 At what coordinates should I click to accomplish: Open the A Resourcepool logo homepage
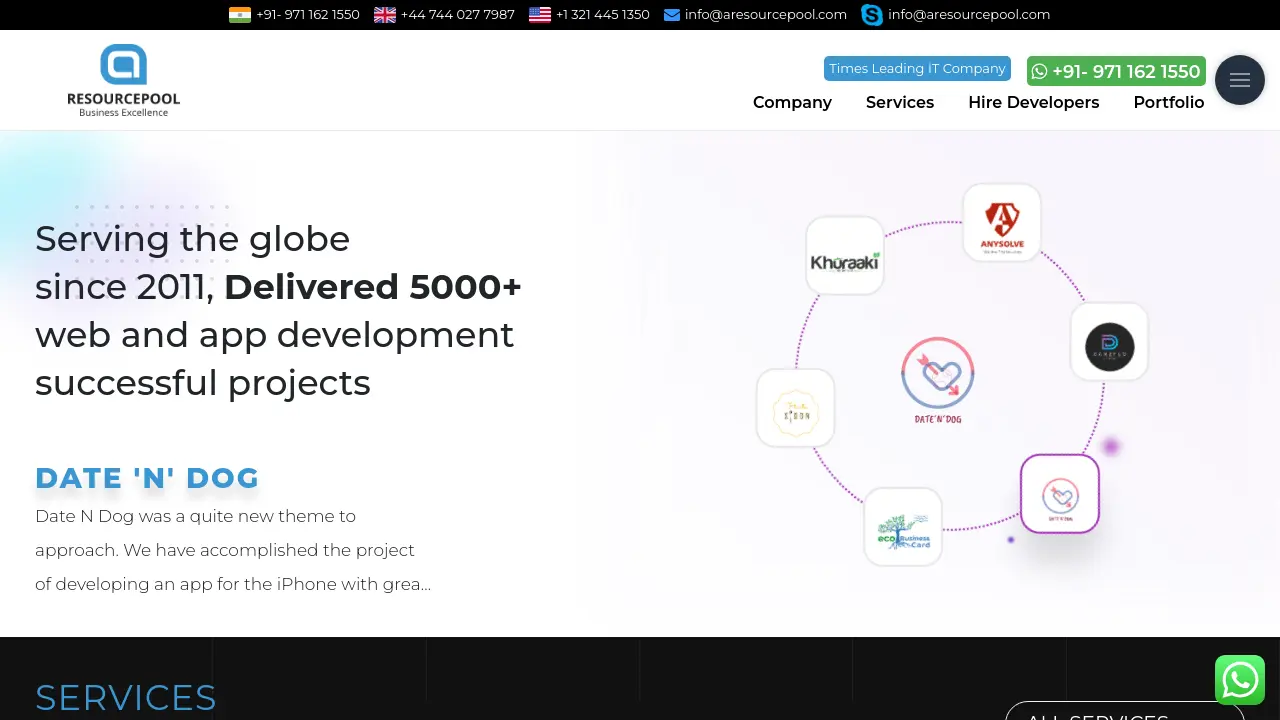(x=123, y=80)
